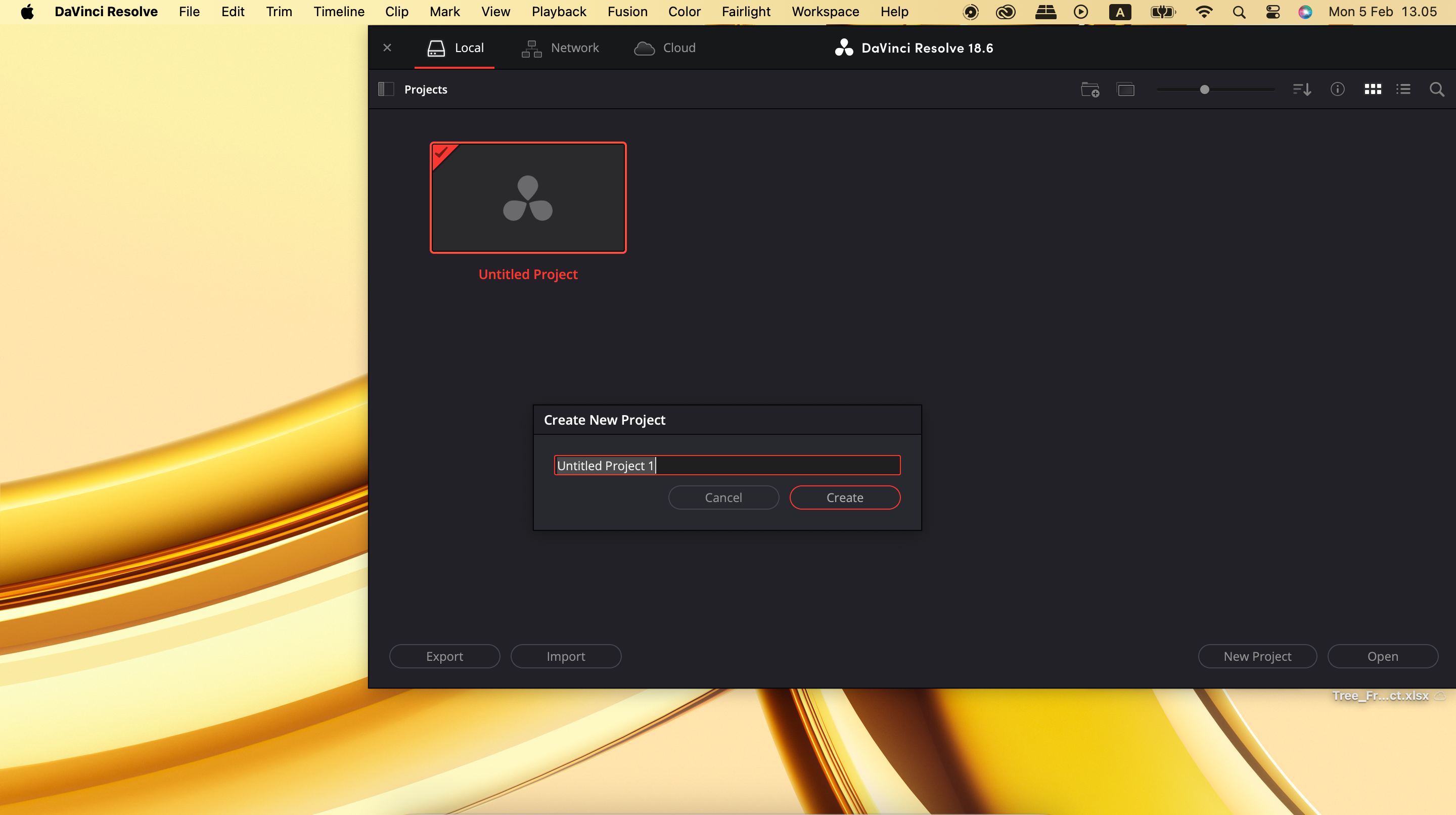
Task: Adjust the thumbnail size slider
Action: pyautogui.click(x=1204, y=89)
